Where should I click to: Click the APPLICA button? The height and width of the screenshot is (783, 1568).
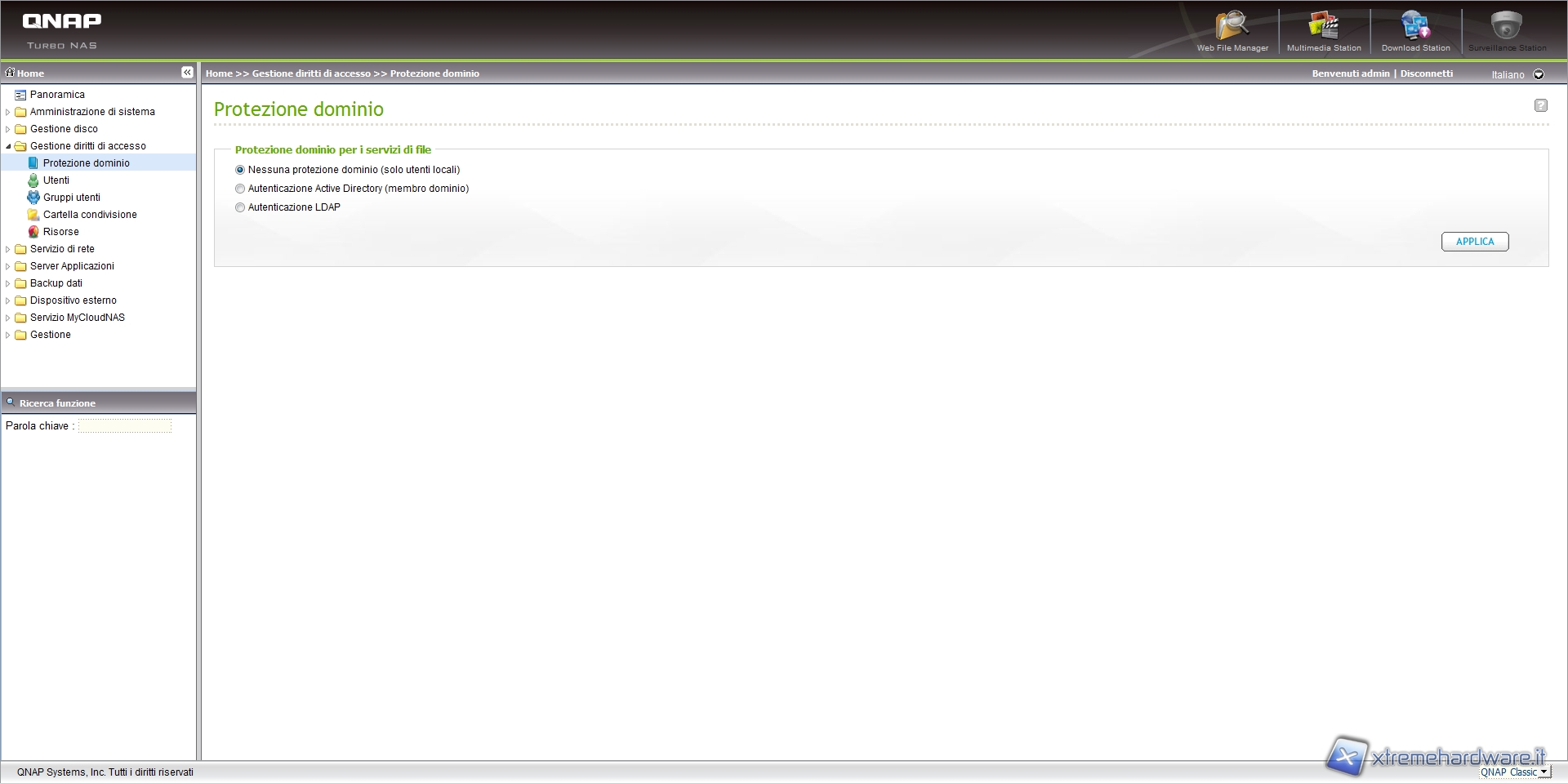click(1474, 242)
